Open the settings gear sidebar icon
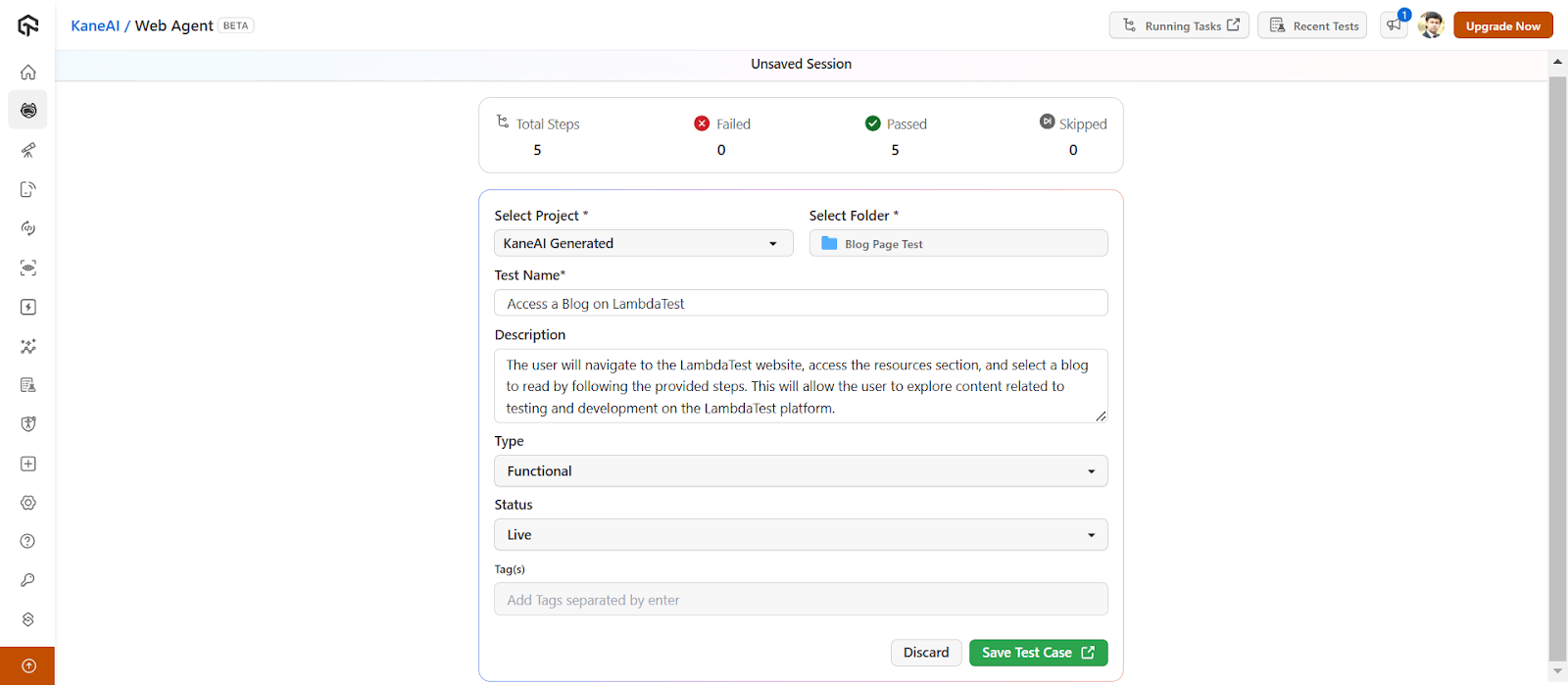1568x685 pixels. 28,503
